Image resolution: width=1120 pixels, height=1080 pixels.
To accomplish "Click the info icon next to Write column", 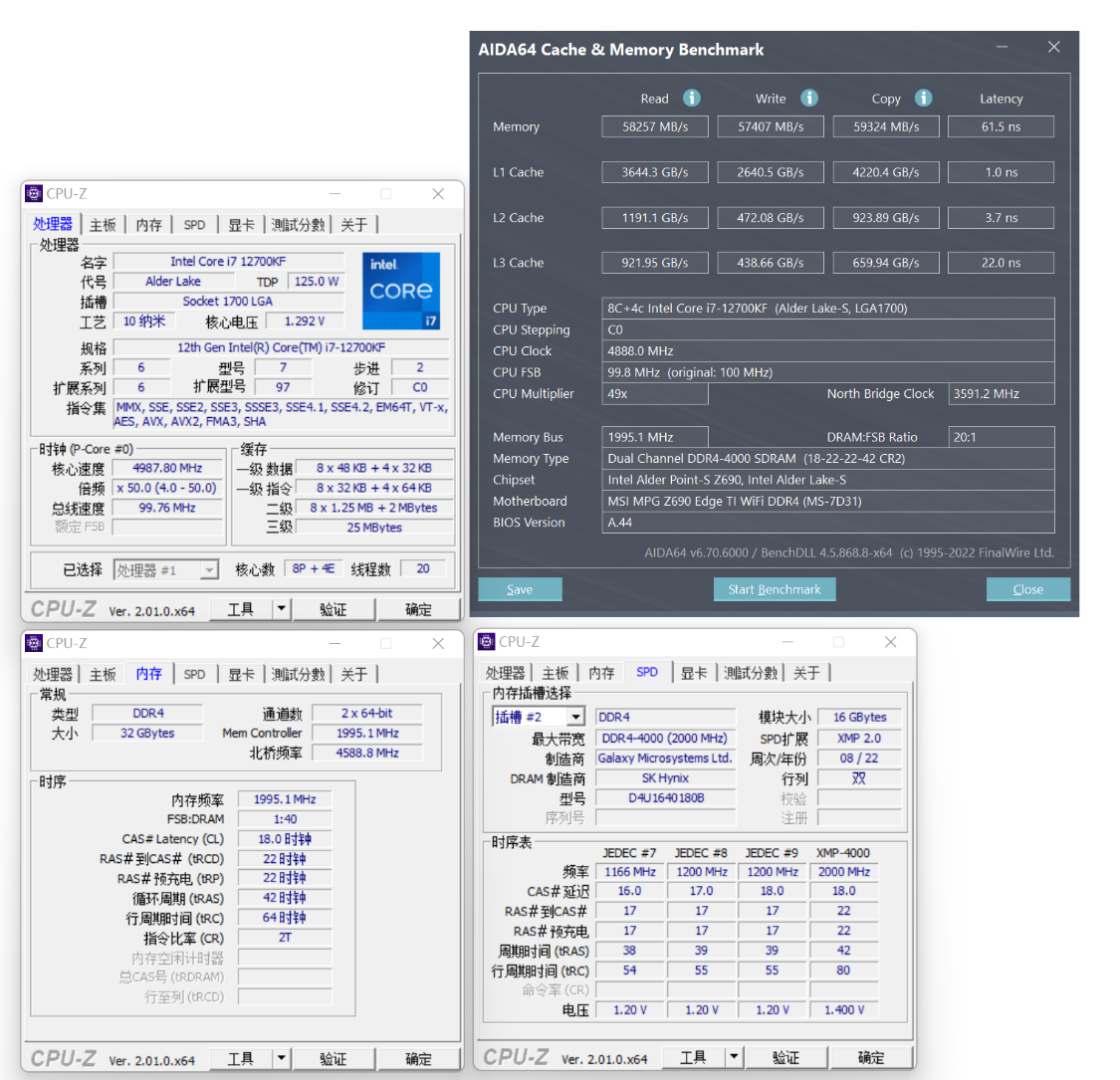I will pos(809,99).
